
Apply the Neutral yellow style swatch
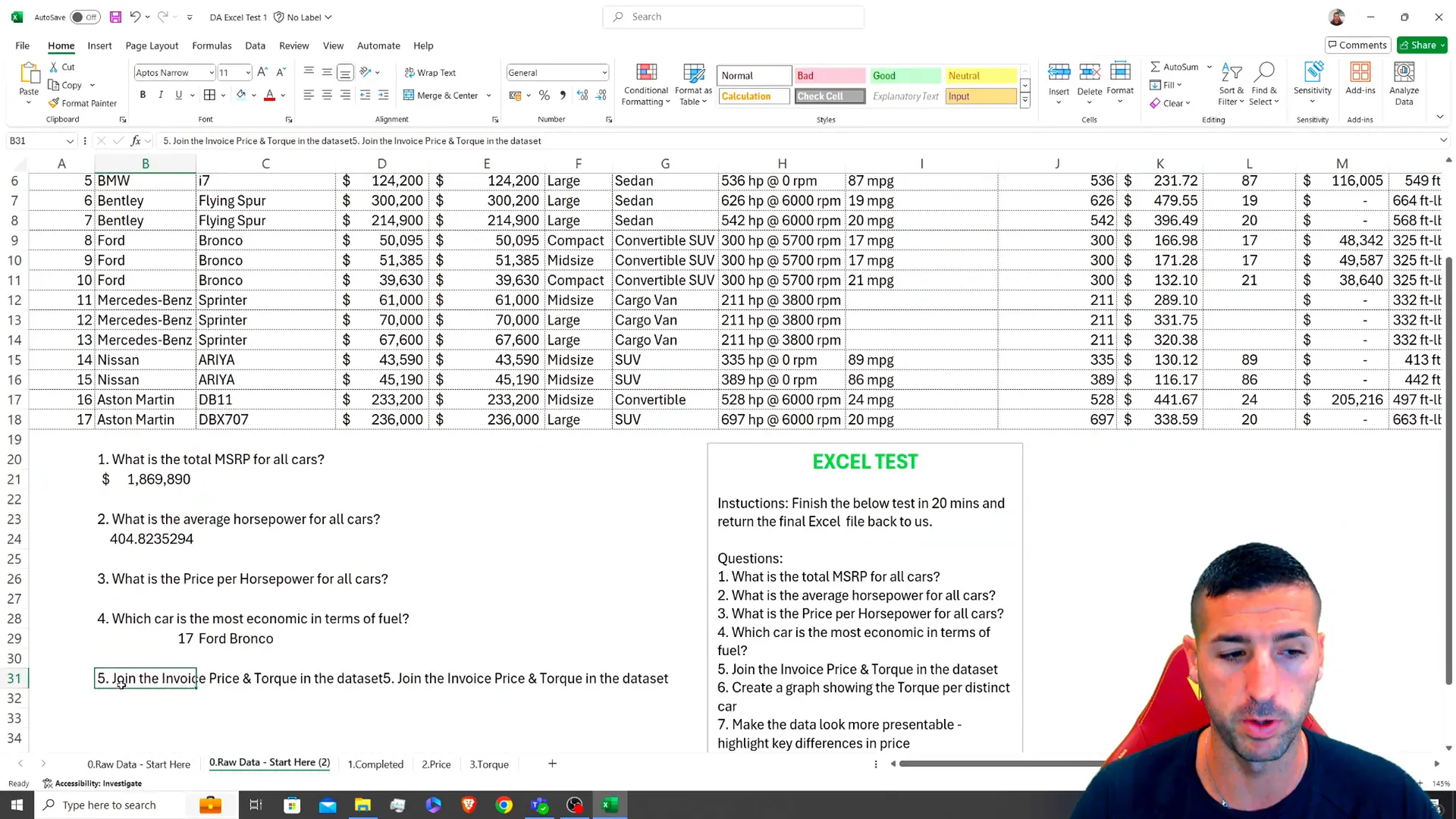coord(981,76)
